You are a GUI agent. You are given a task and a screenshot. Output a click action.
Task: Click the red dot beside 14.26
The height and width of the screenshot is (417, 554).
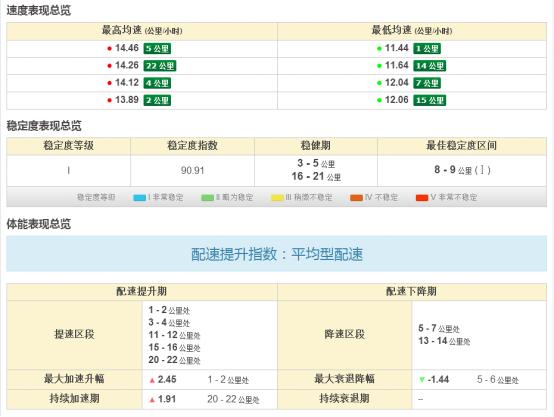click(110, 66)
